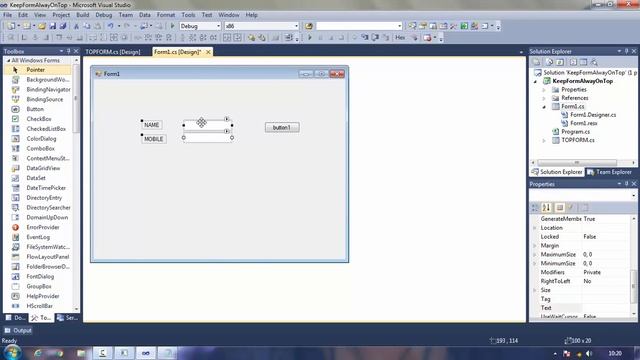Click the Hex display toolbar button
Viewport: 640px width, 360px height.
coord(400,38)
